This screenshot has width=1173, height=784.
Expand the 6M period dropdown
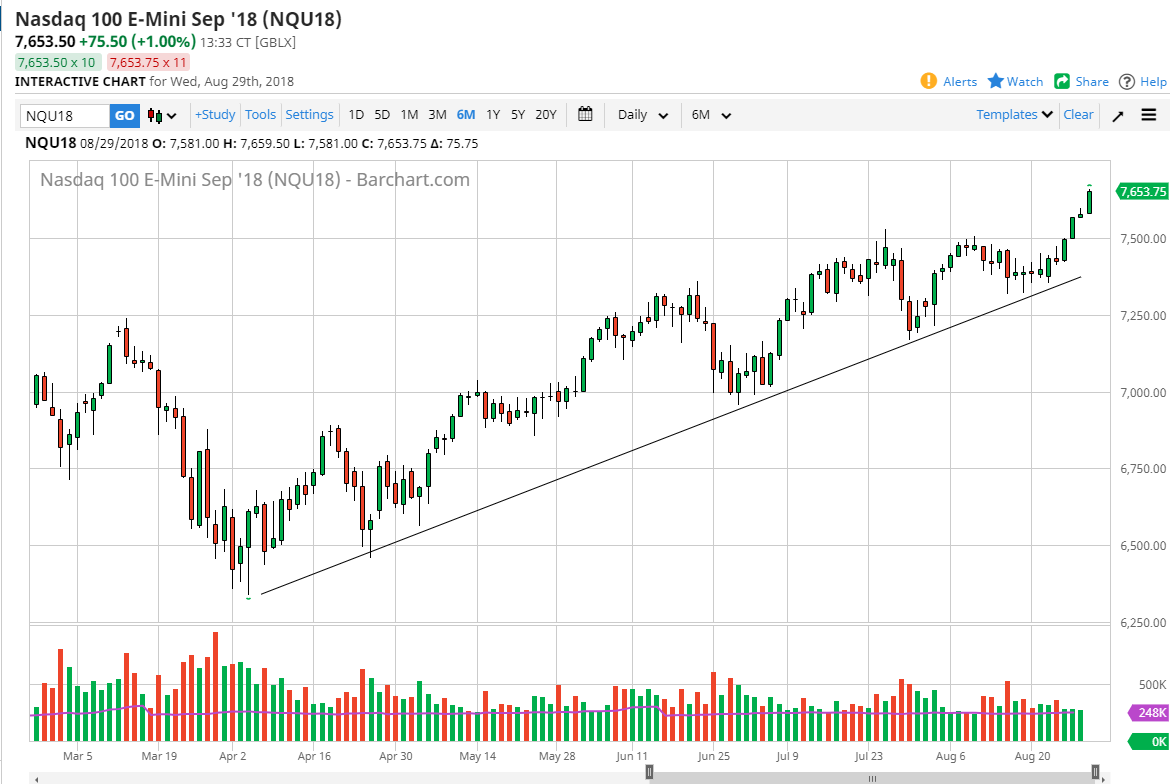click(711, 114)
